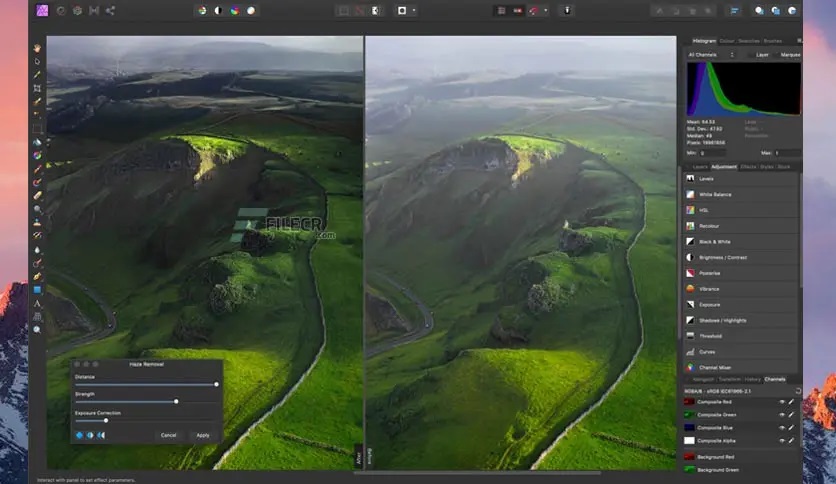The image size is (836, 484).
Task: Toggle editing for Composite Green channel
Action: pos(791,415)
